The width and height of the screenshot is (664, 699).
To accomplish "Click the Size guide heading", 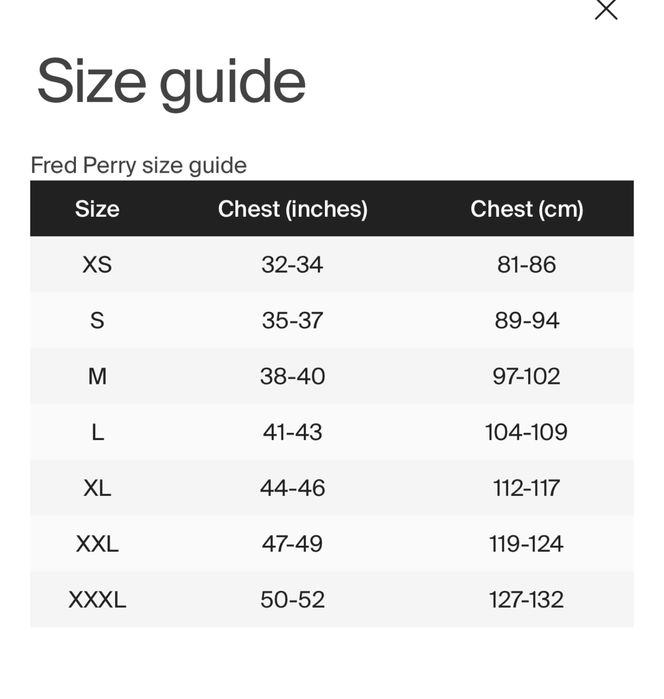I will click(172, 83).
